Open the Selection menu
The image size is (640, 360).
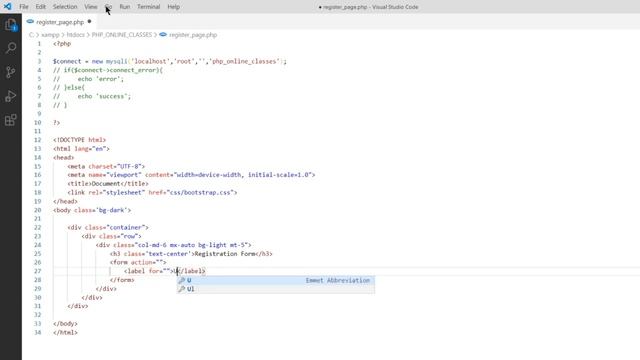[65, 7]
